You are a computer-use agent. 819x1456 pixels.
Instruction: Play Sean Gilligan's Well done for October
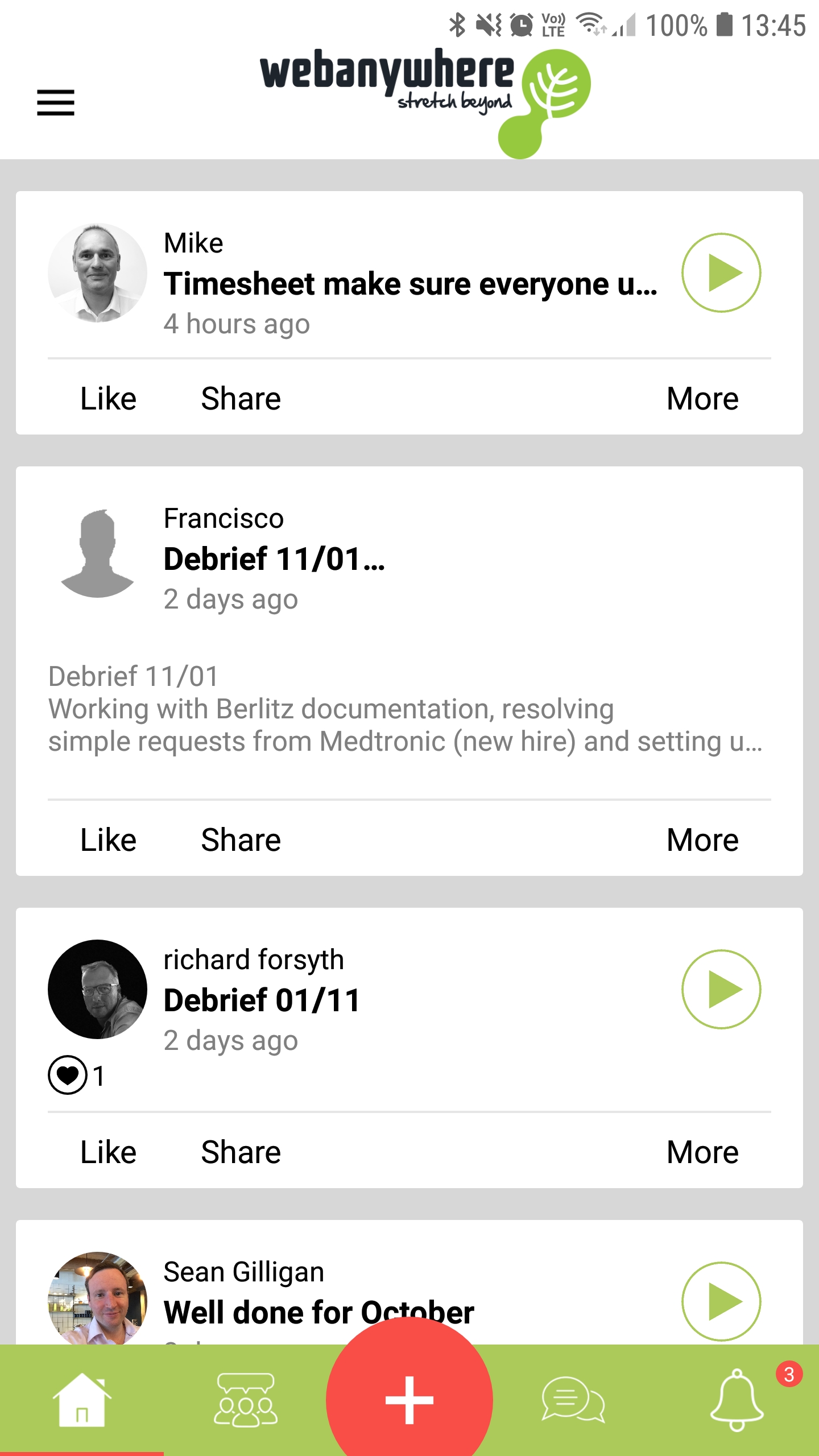(x=721, y=1301)
